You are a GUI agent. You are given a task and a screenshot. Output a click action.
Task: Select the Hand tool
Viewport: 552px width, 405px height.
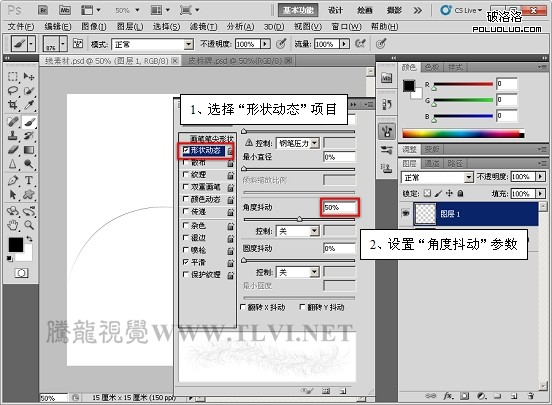pos(13,225)
